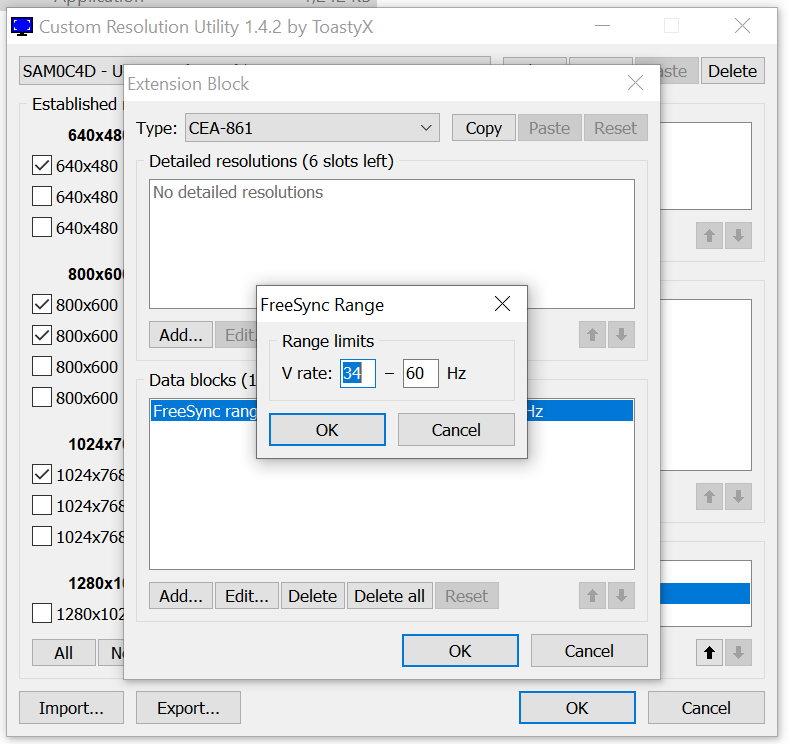The height and width of the screenshot is (744, 789).
Task: Click the minimum V rate field showing 34
Action: pyautogui.click(x=357, y=374)
